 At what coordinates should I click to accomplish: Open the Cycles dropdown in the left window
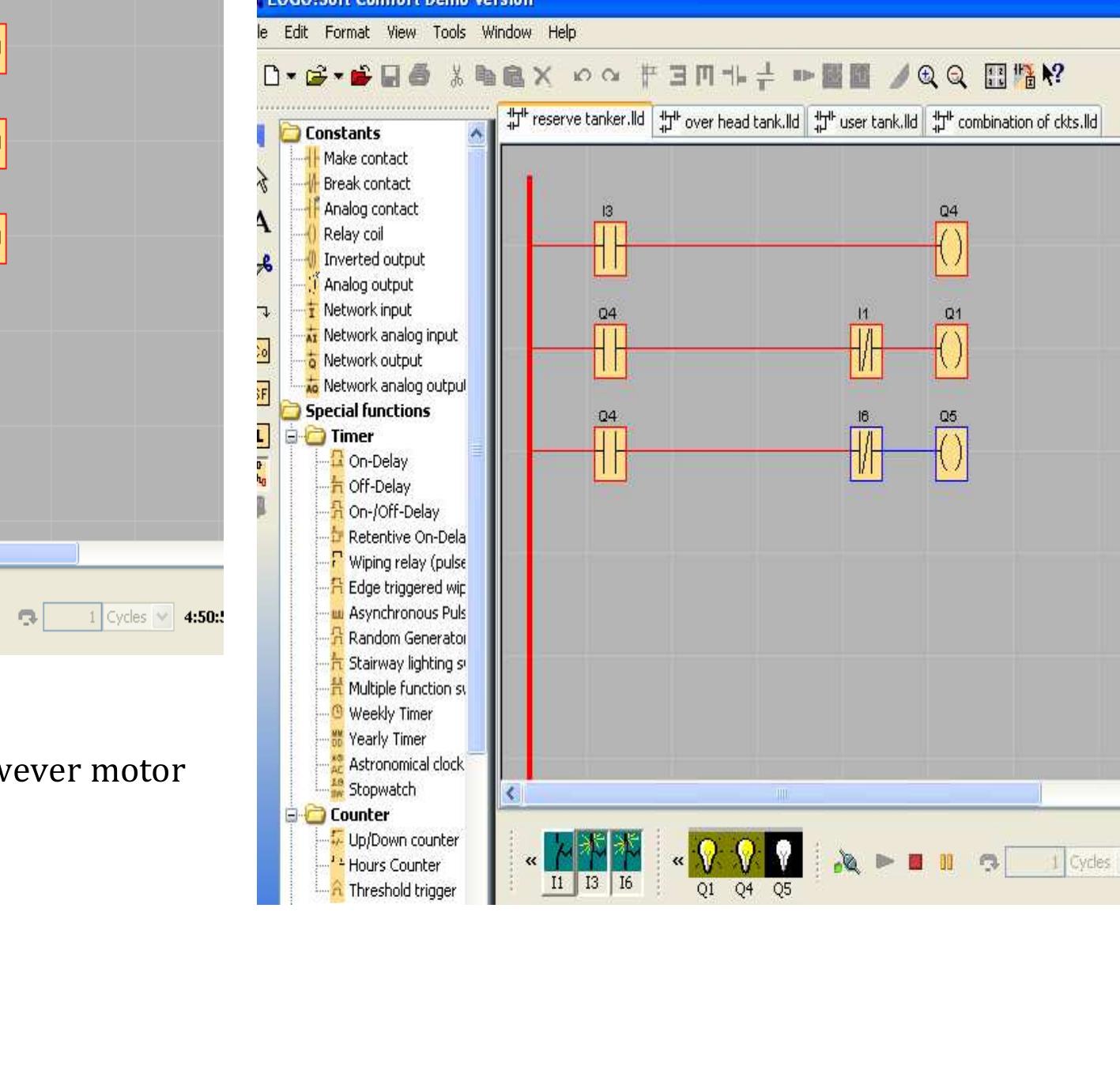click(162, 616)
